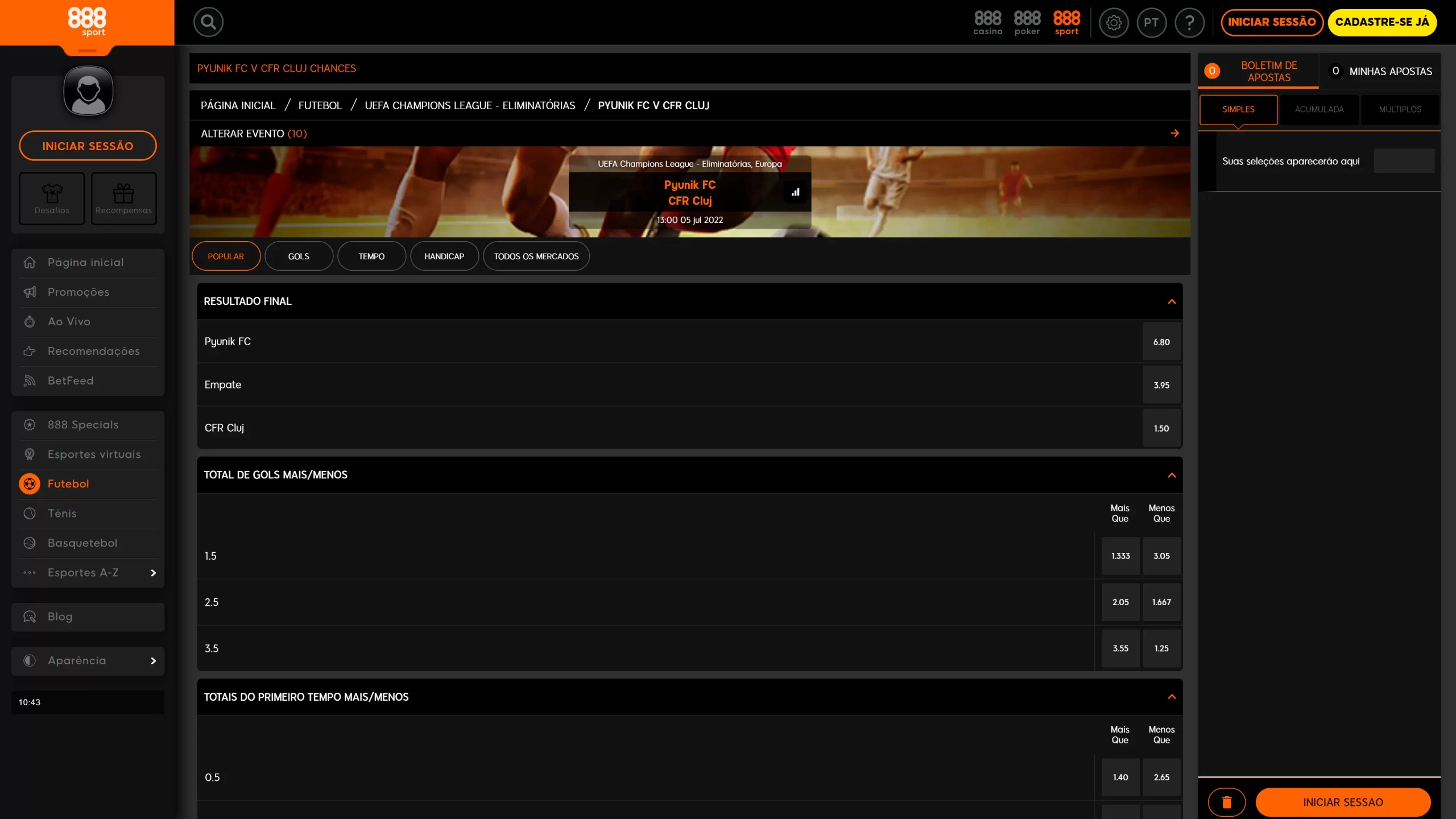Select Múltiplos bet type tab
The height and width of the screenshot is (819, 1456).
pos(1400,109)
